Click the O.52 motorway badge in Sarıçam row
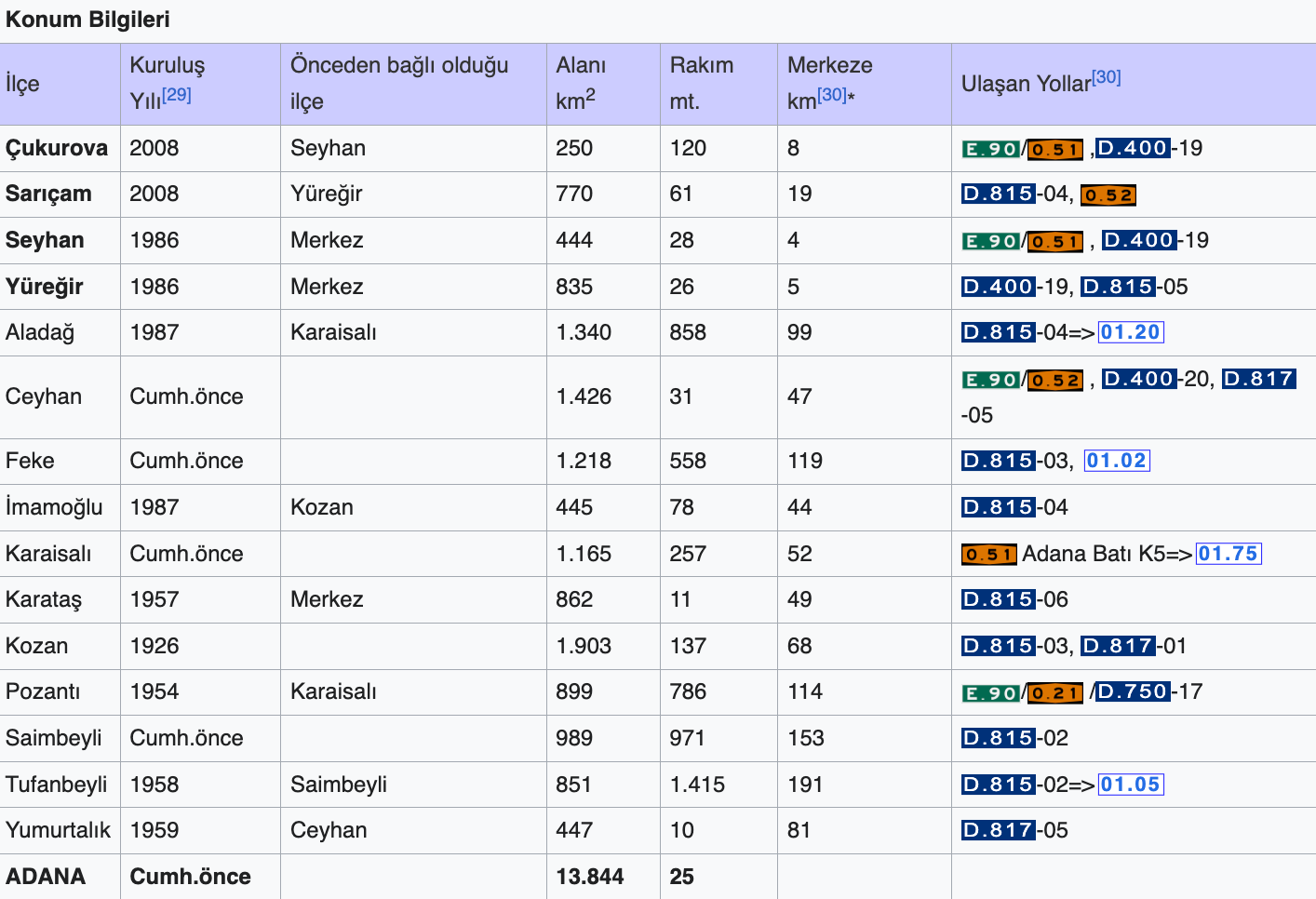The height and width of the screenshot is (899, 1316). [x=1108, y=195]
